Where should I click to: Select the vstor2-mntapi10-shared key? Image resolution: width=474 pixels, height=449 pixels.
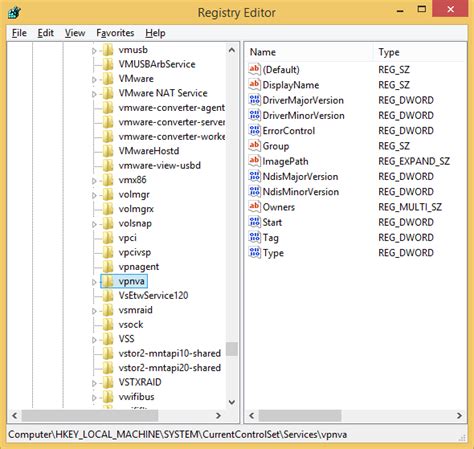click(170, 353)
